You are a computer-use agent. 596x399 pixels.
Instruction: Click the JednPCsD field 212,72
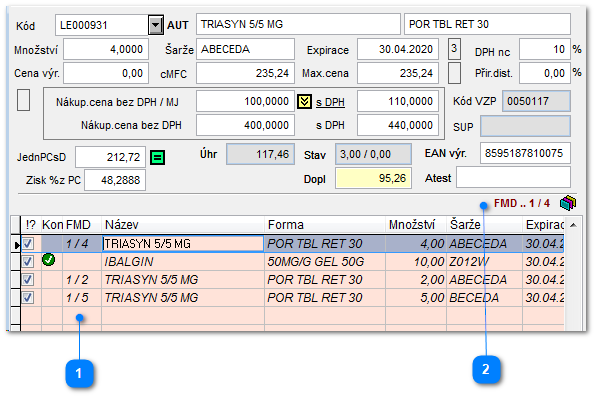click(110, 157)
